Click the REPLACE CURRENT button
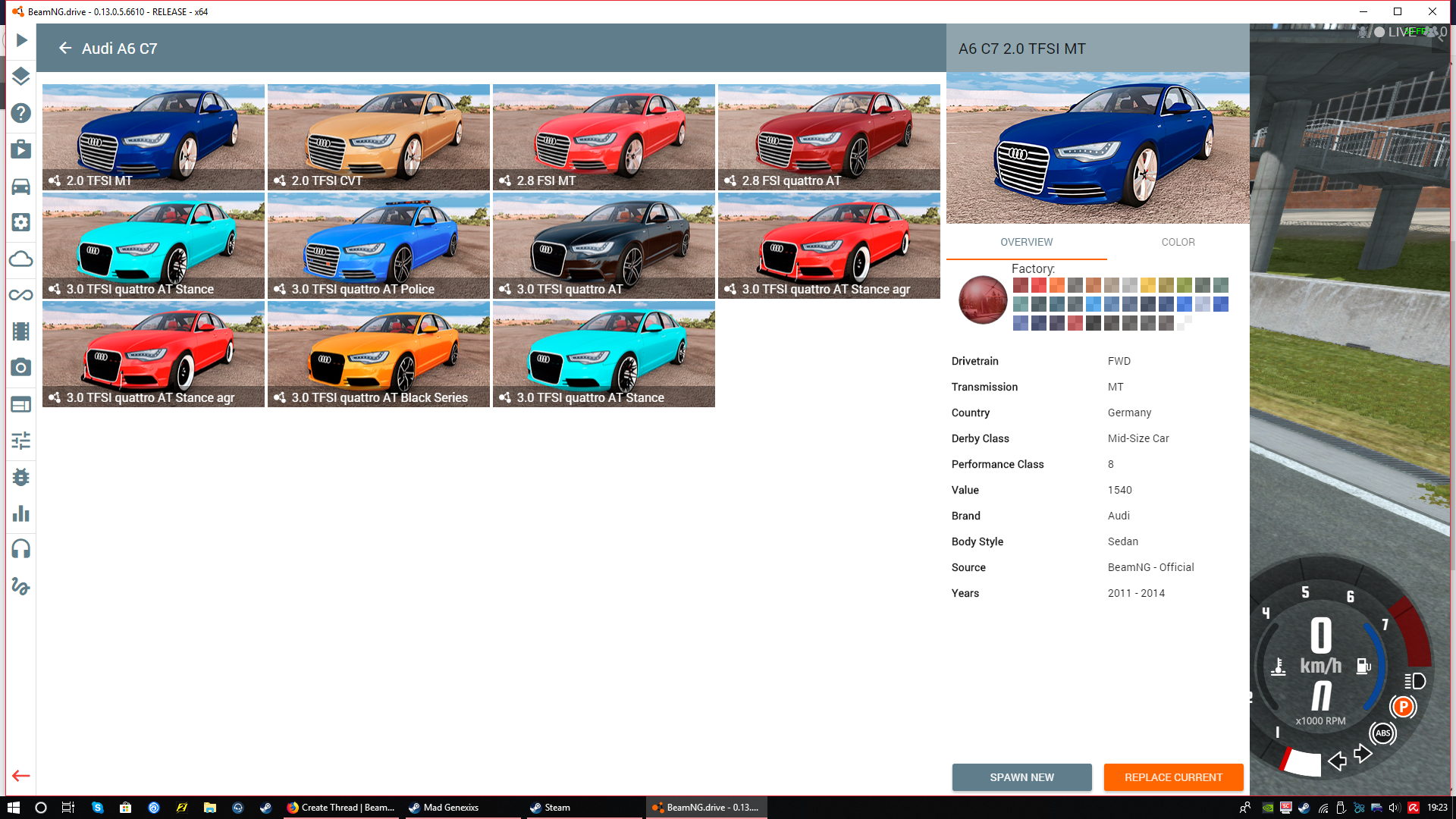This screenshot has height=819, width=1456. click(x=1173, y=777)
